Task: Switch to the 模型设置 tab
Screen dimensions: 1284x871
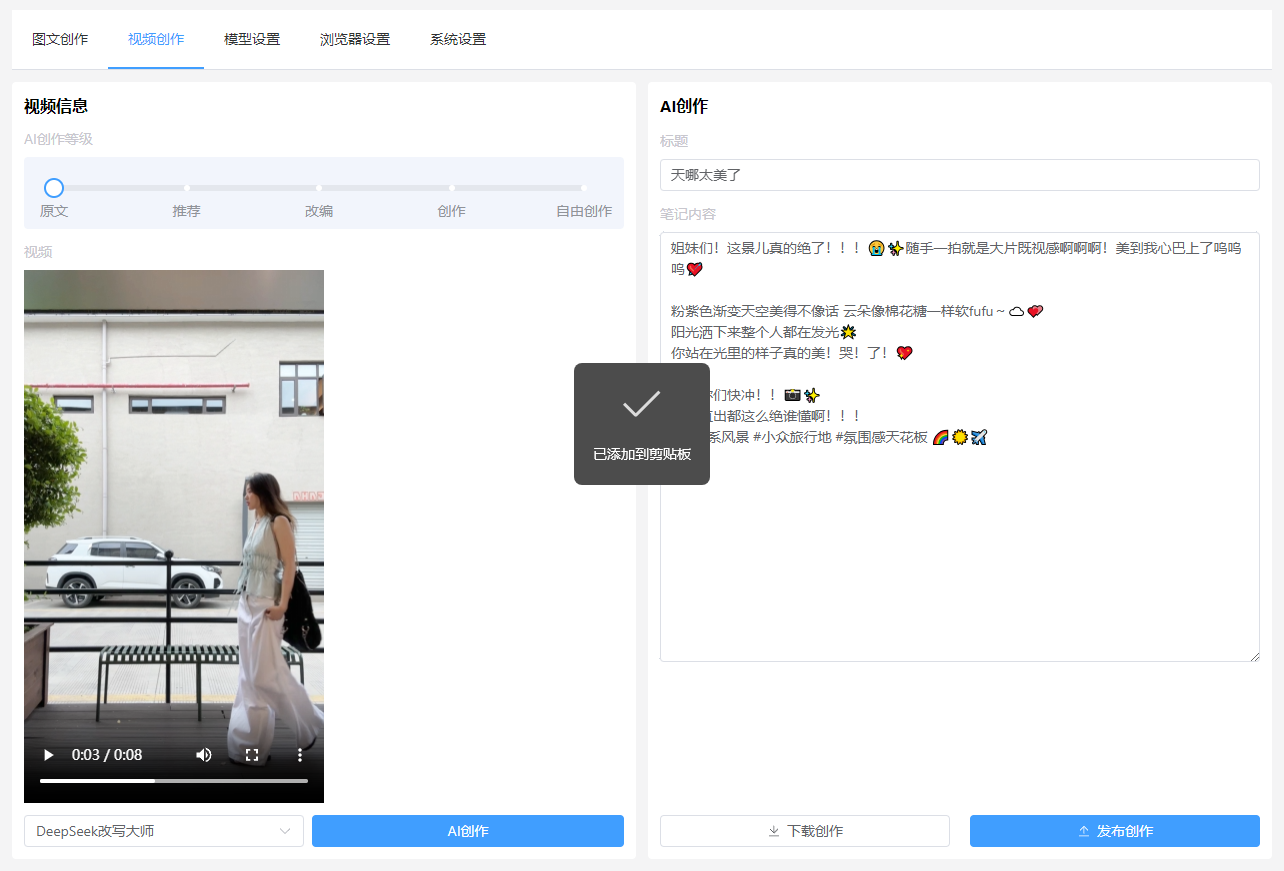Action: point(251,38)
